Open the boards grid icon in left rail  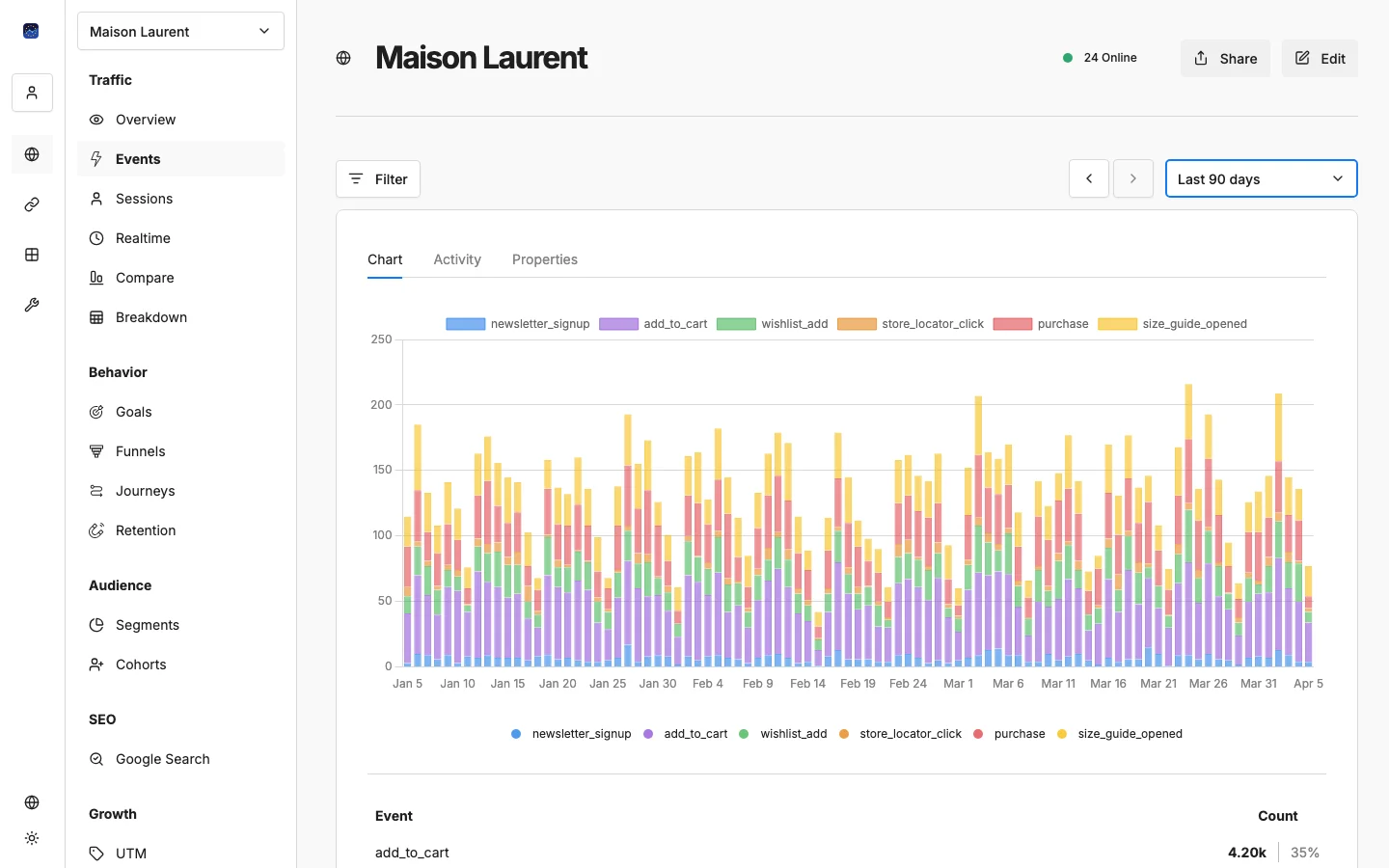pos(32,255)
